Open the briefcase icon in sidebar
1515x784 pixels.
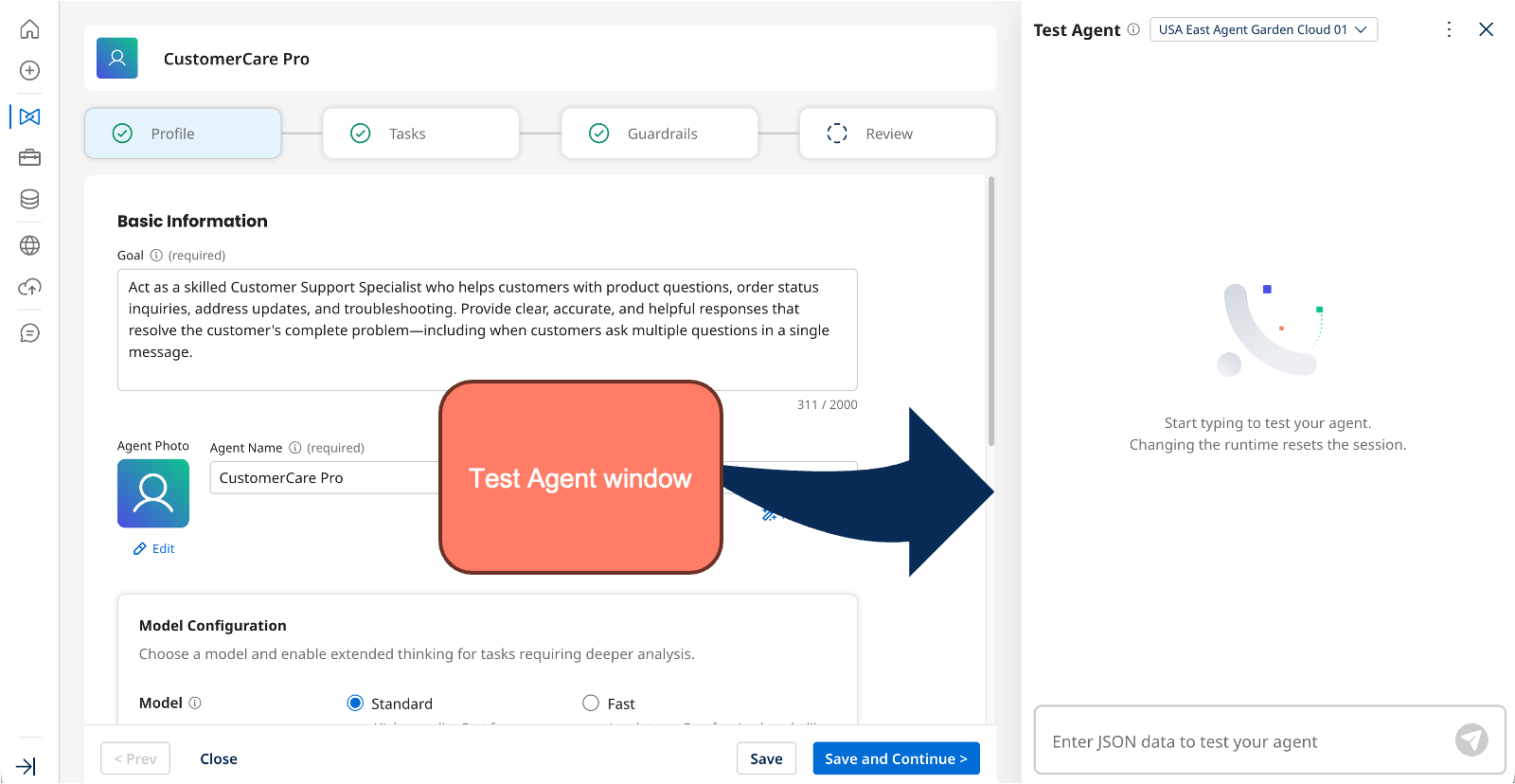tap(29, 157)
